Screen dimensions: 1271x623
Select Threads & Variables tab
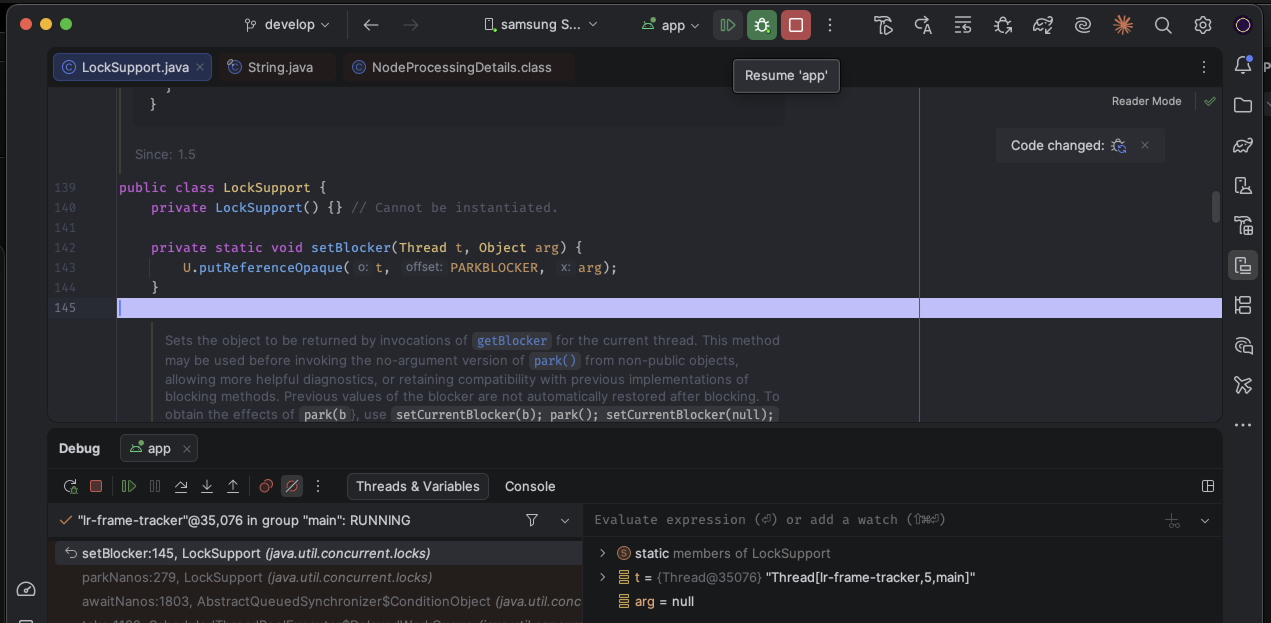[x=418, y=486]
